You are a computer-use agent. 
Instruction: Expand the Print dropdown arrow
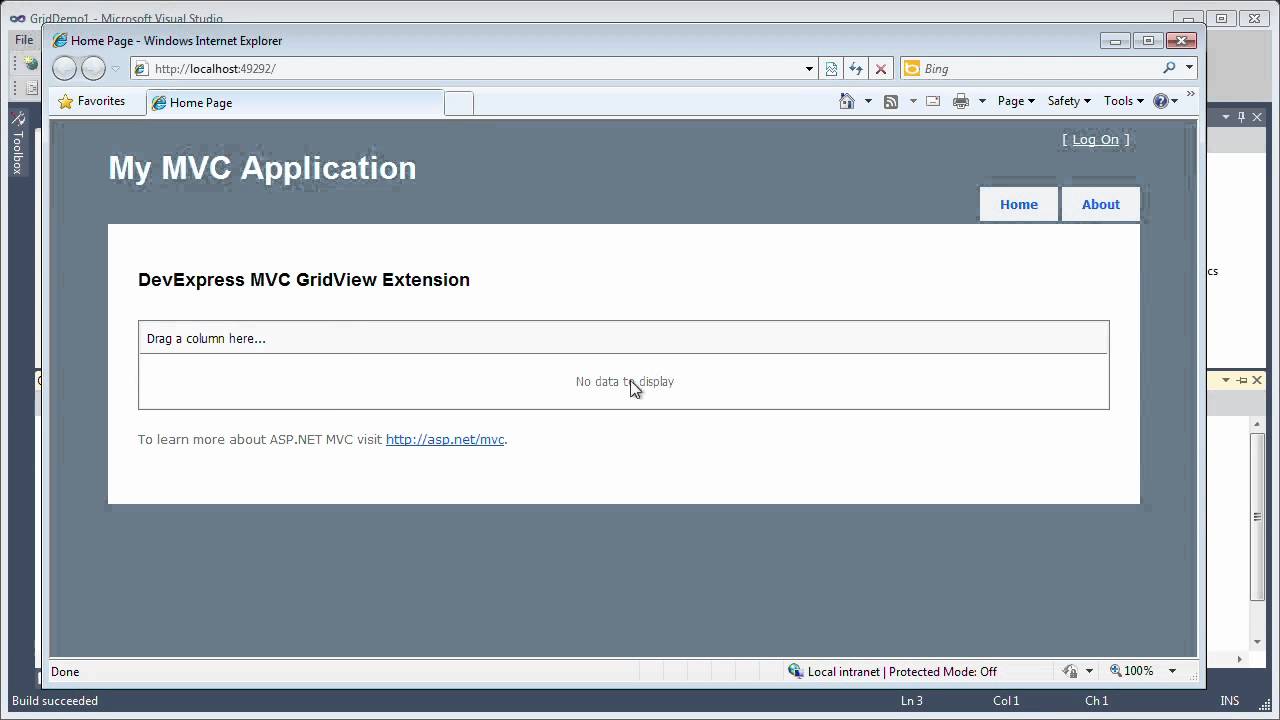coord(982,101)
